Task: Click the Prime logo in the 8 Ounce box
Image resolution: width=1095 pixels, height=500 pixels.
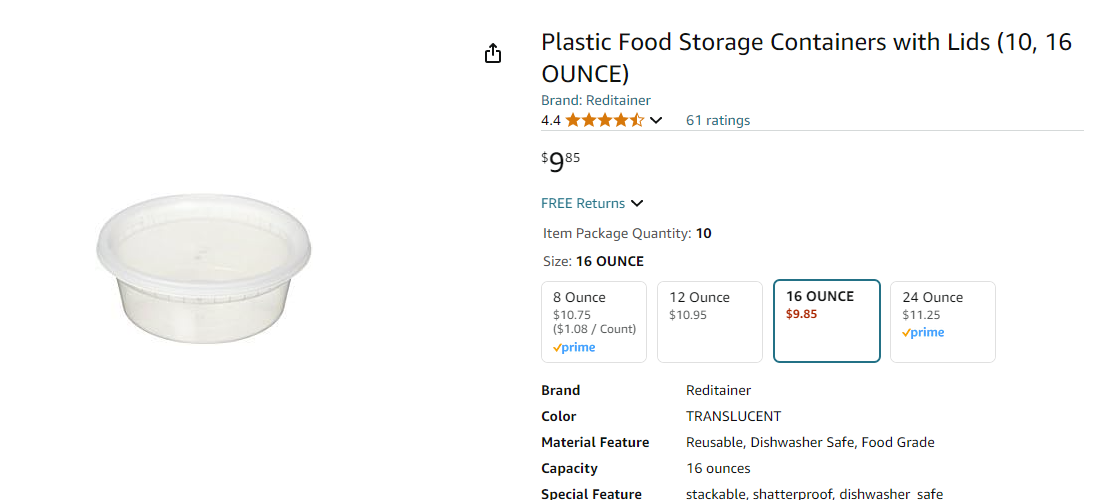Action: [x=574, y=348]
